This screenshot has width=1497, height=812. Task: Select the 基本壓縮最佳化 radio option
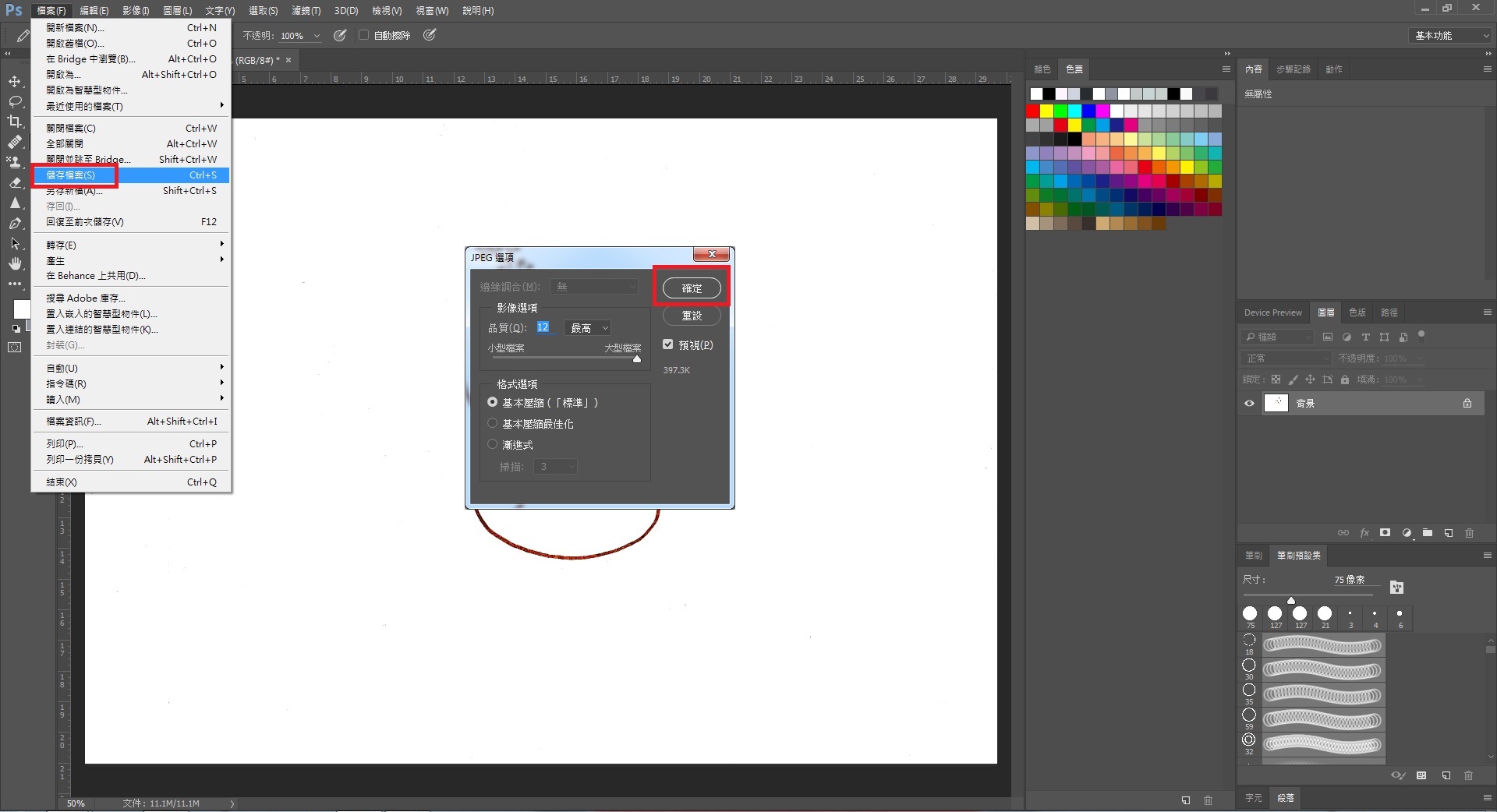(x=492, y=423)
